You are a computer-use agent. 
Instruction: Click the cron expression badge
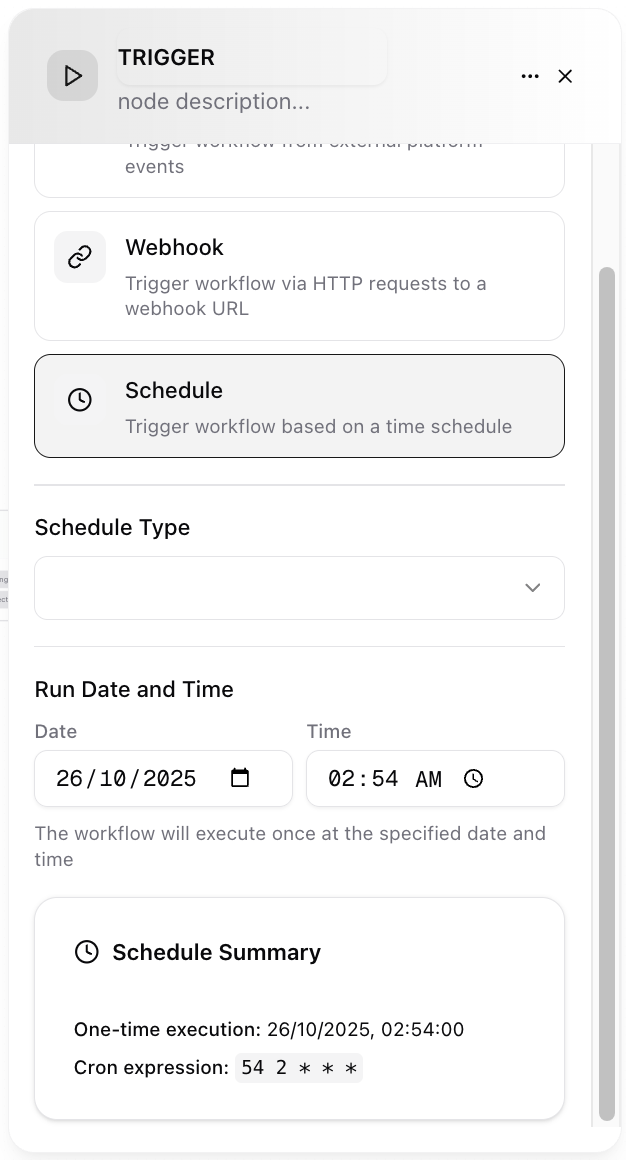click(299, 1067)
